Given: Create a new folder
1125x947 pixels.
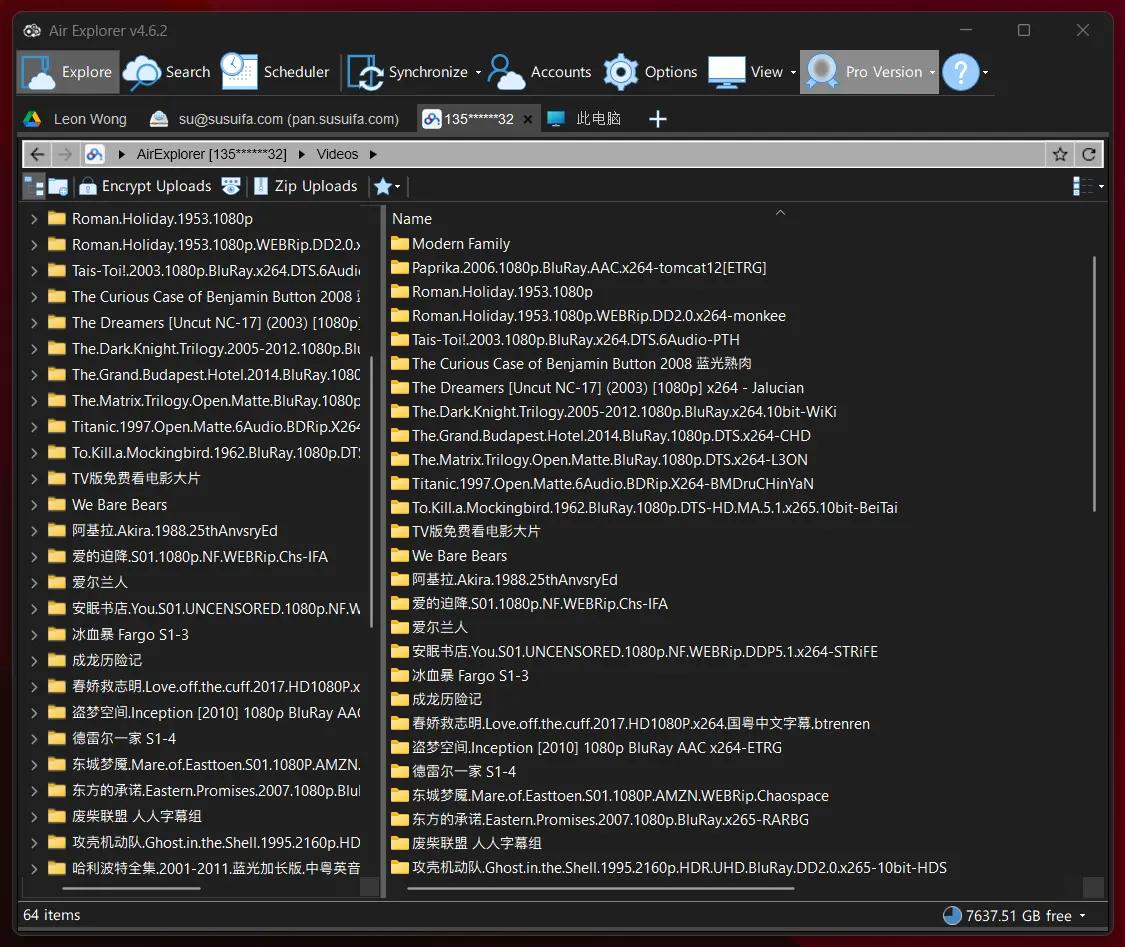Looking at the screenshot, I should pyautogui.click(x=58, y=187).
